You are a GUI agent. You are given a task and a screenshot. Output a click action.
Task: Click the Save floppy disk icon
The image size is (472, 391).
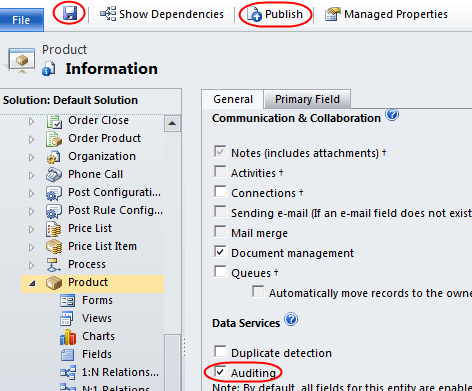click(70, 14)
